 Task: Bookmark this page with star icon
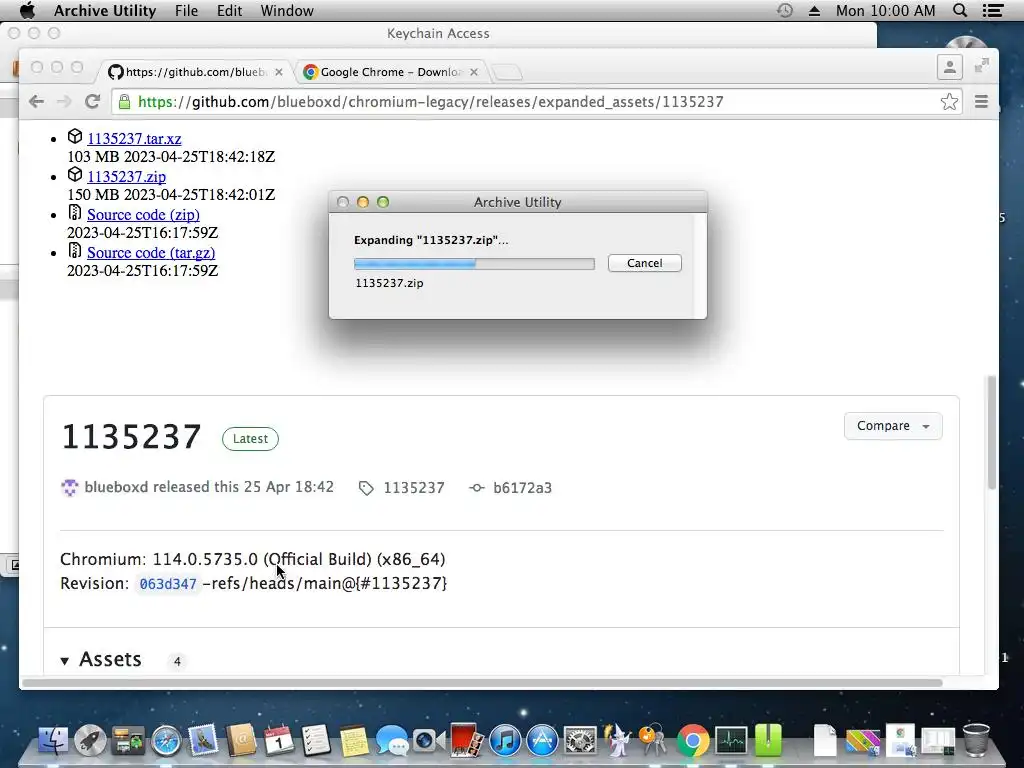pyautogui.click(x=949, y=101)
